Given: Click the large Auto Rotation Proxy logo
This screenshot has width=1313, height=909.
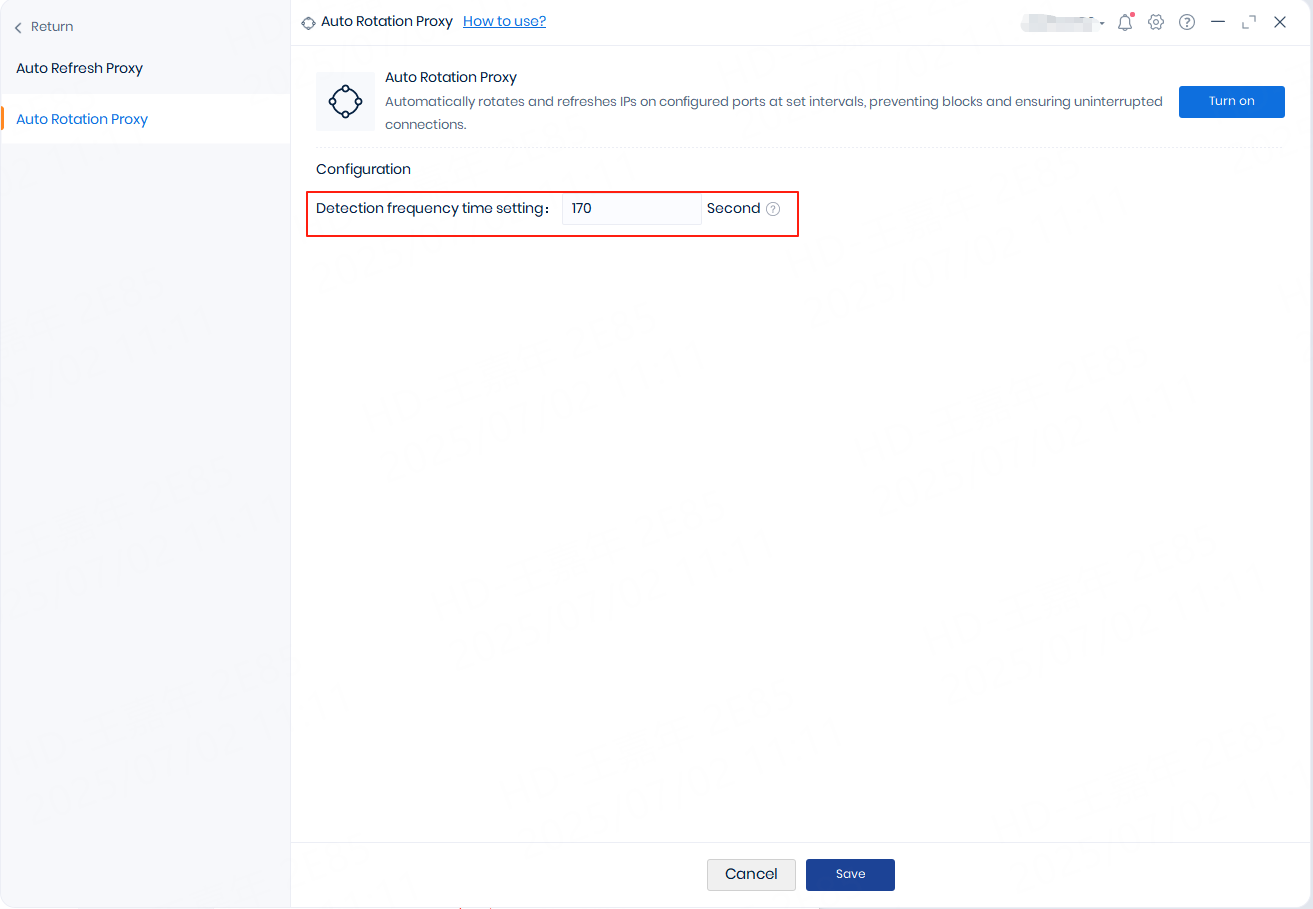Looking at the screenshot, I should 345,101.
